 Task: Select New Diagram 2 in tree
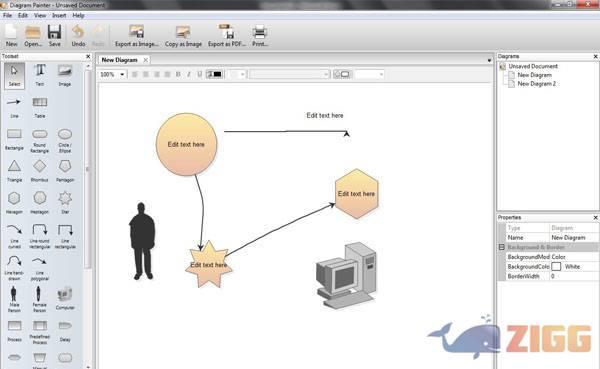tap(536, 84)
